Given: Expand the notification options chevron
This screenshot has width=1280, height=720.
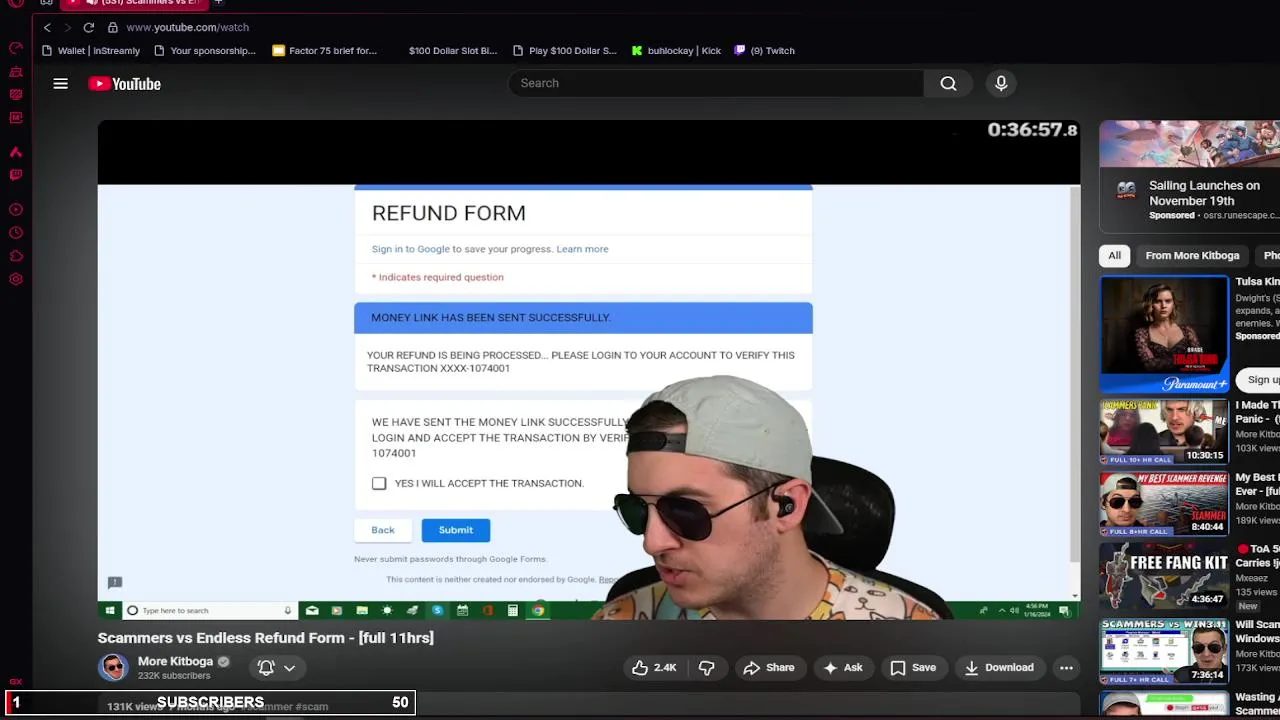Looking at the screenshot, I should 289,667.
